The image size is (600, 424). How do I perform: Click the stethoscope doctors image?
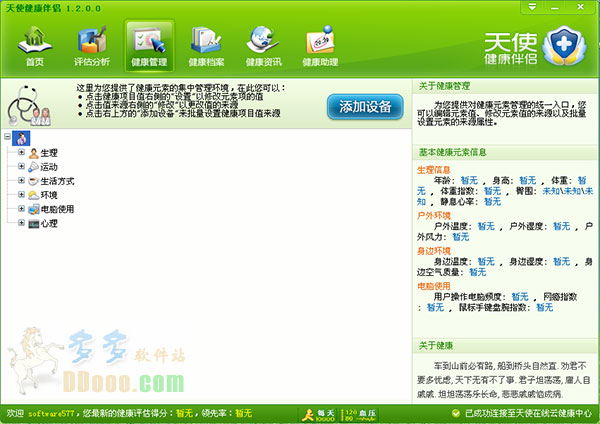[x=29, y=106]
